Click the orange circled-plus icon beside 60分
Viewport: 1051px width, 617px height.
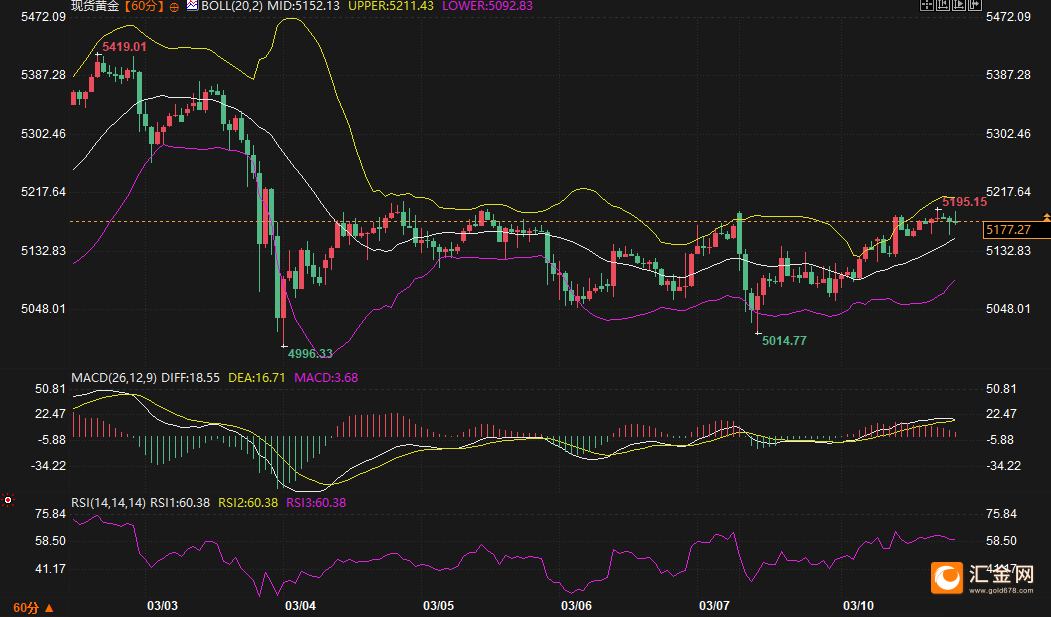(174, 7)
